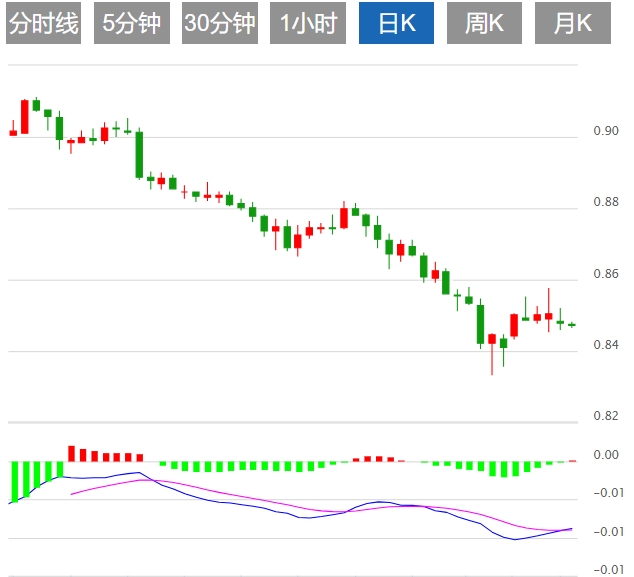634x577 pixels.
Task: Click the 0.84 price axis label
Action: pos(605,345)
